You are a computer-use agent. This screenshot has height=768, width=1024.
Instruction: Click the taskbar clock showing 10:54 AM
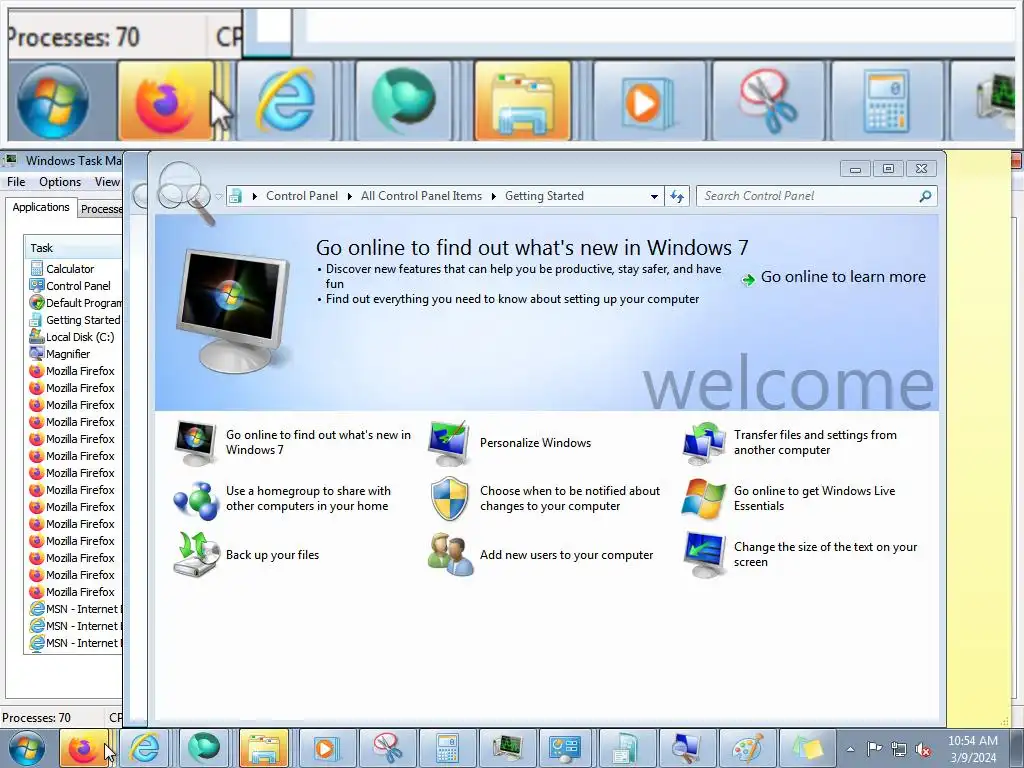pos(973,749)
